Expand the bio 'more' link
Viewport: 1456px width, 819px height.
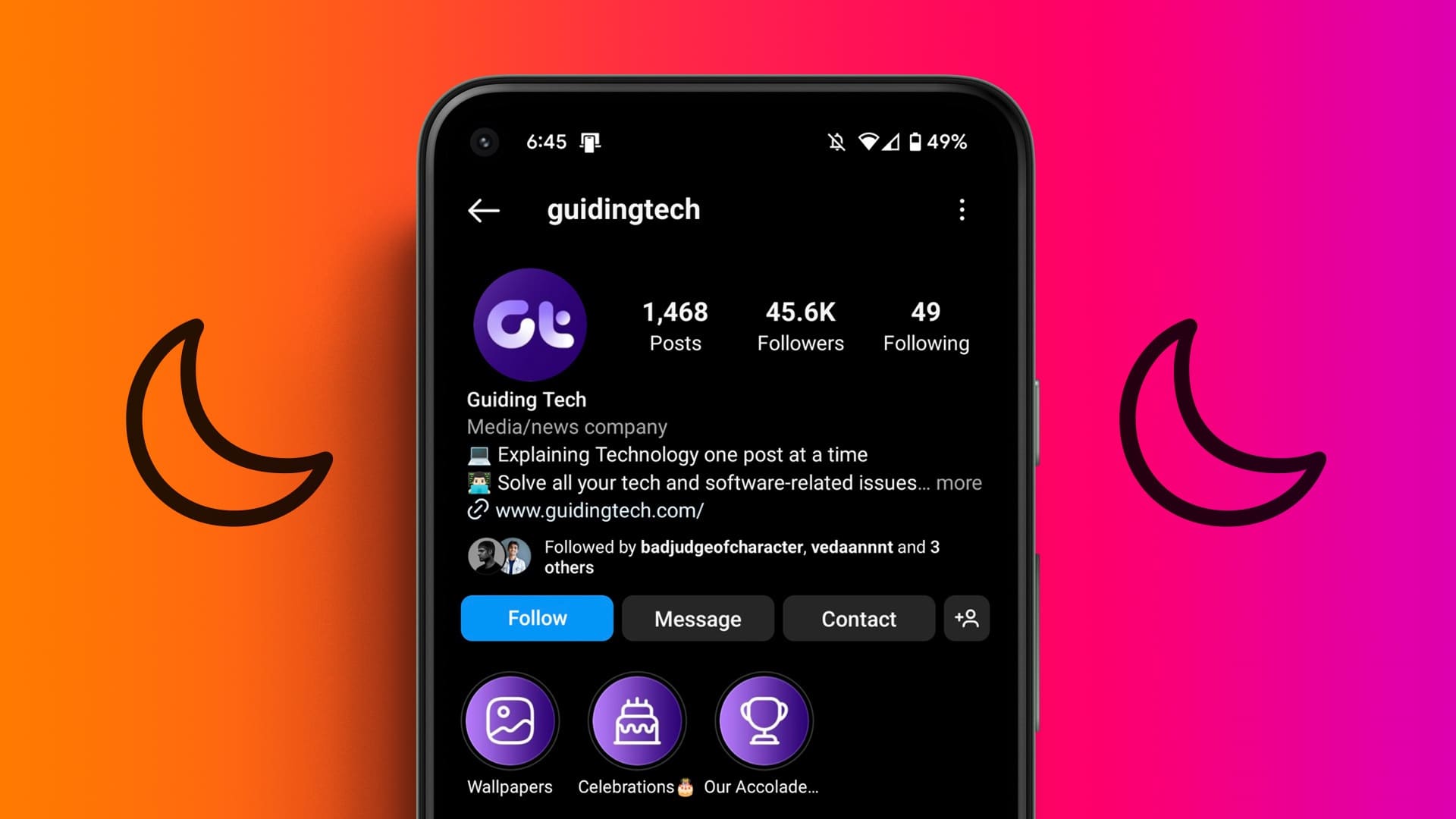[x=958, y=483]
